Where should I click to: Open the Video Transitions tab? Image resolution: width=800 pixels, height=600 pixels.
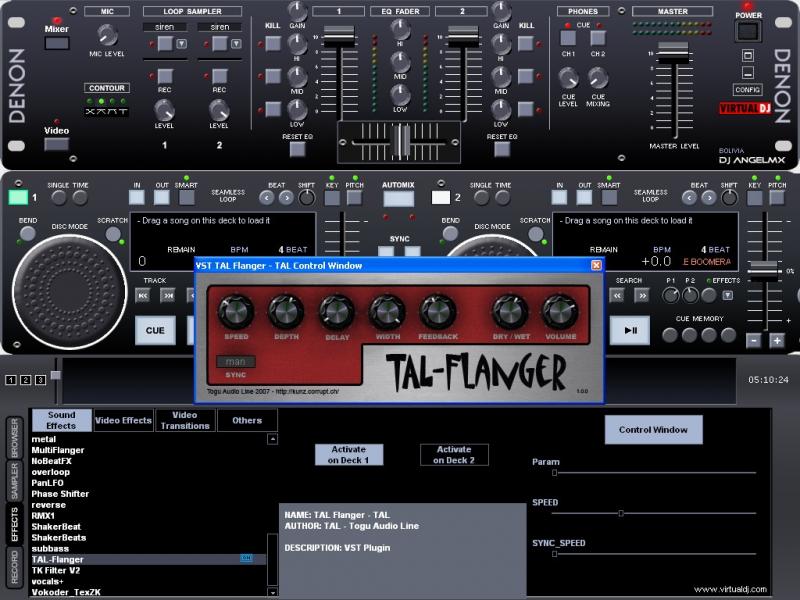184,421
